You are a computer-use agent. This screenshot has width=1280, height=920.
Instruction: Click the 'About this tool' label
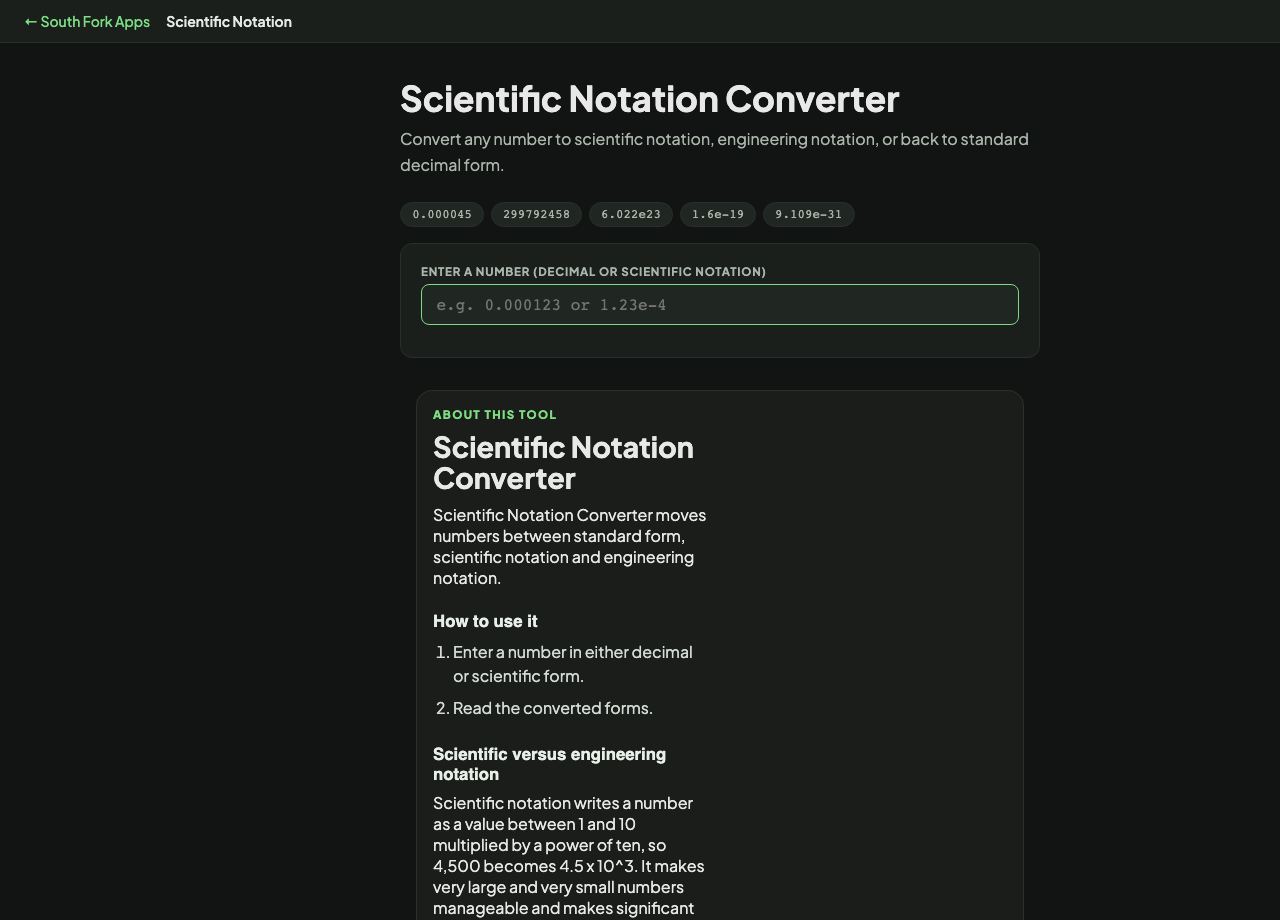tap(495, 414)
